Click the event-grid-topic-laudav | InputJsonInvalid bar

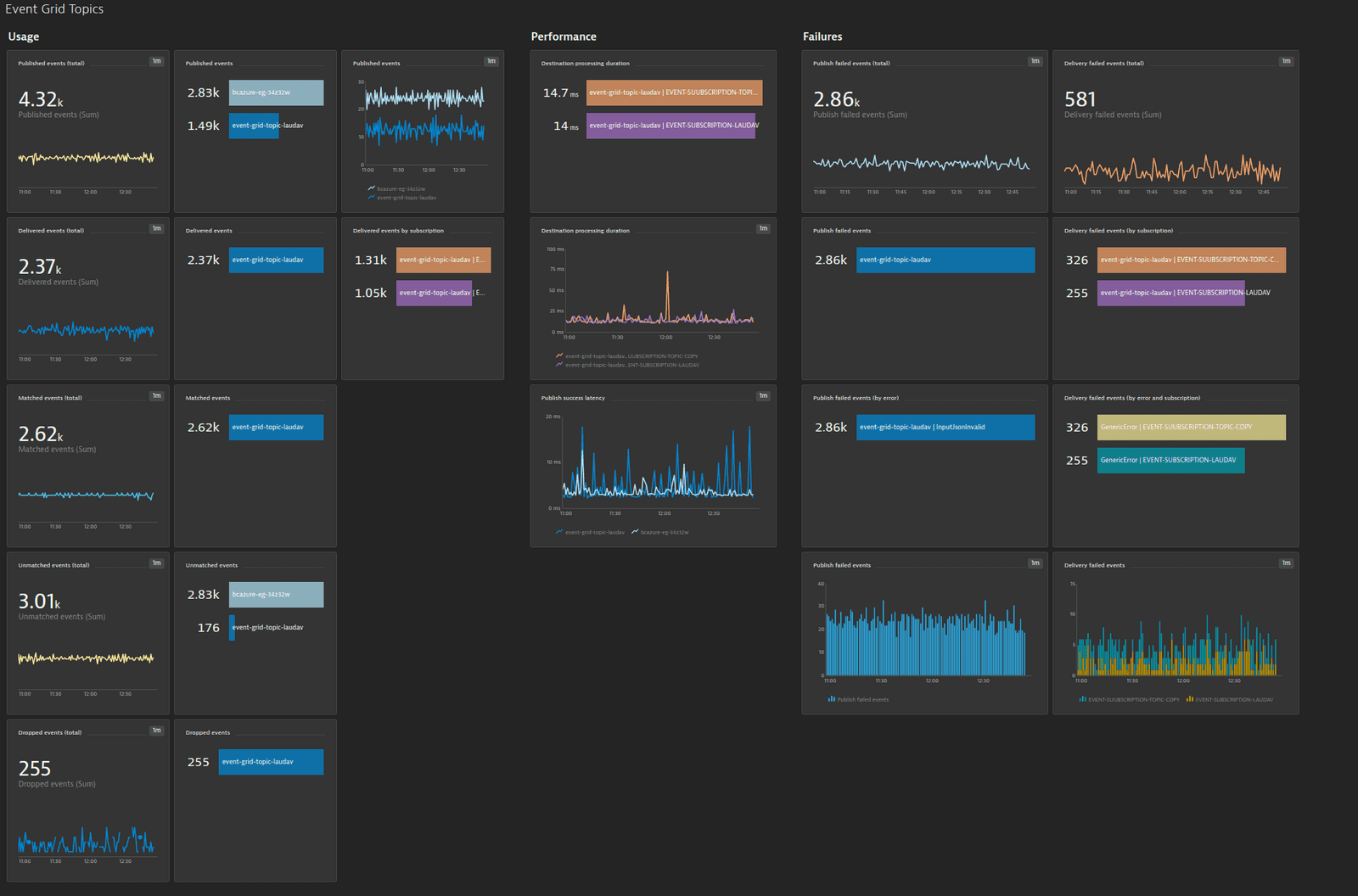pyautogui.click(x=945, y=427)
